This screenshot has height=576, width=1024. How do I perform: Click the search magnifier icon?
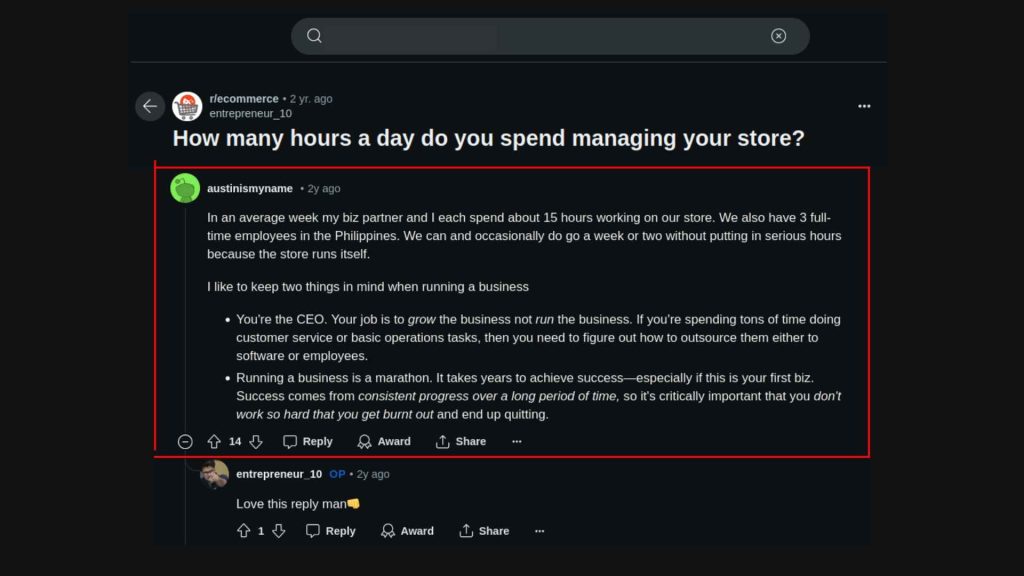[x=314, y=36]
